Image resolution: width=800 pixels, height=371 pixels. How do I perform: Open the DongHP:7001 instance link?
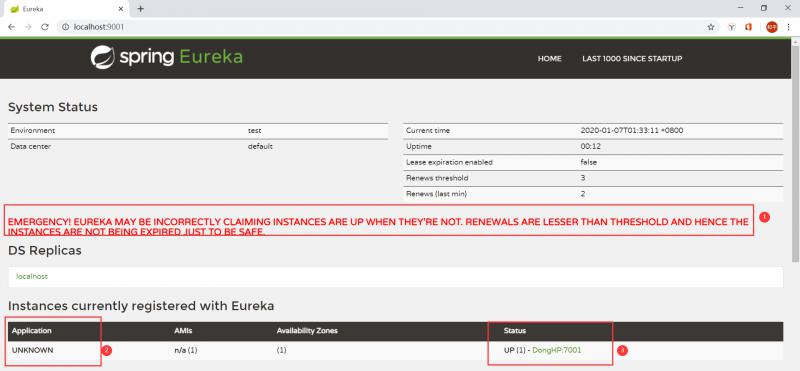pos(557,350)
